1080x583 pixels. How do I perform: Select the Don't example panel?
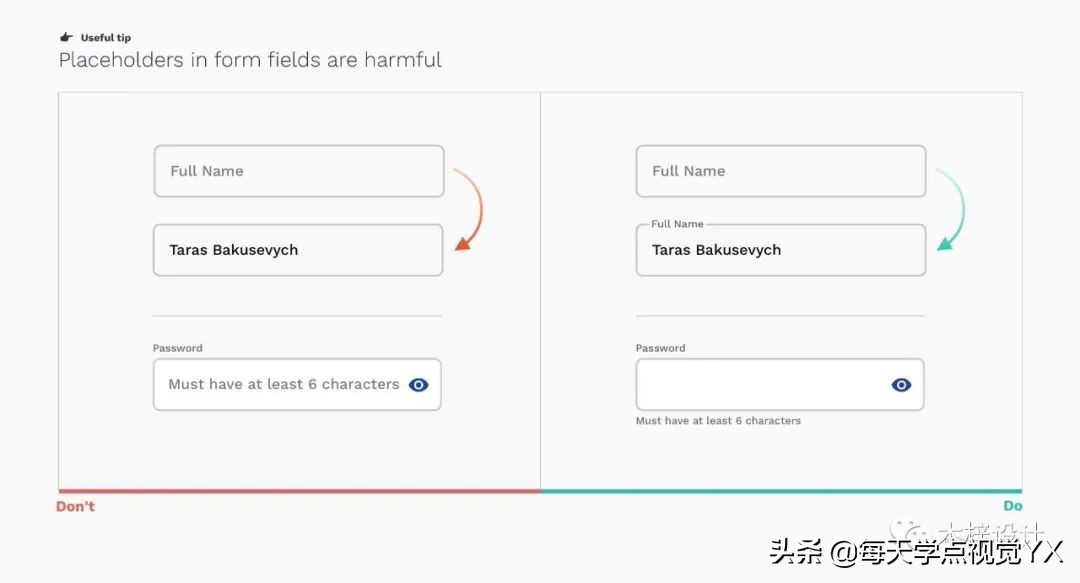click(x=300, y=290)
